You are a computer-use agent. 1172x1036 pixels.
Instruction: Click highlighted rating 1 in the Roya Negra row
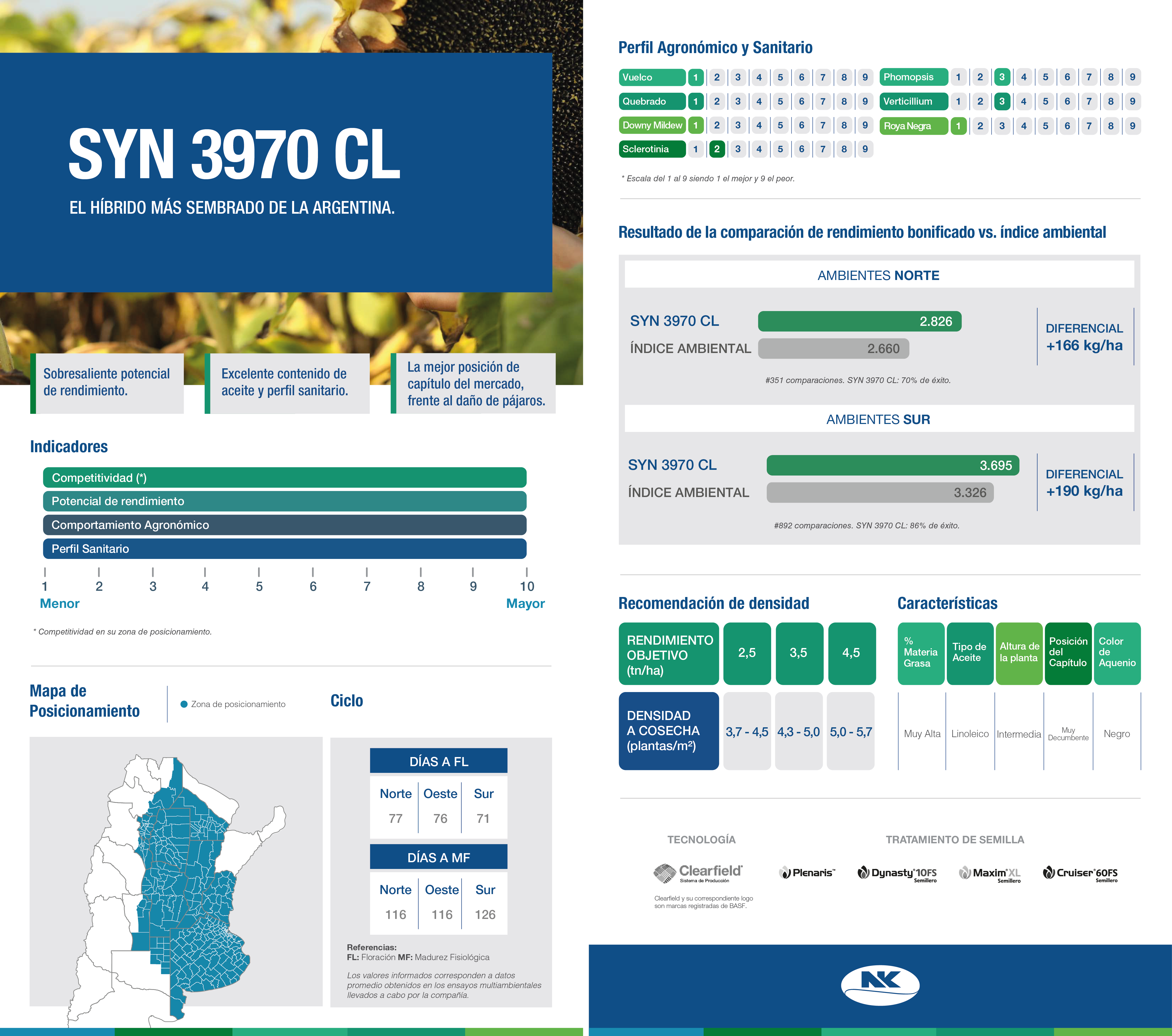tap(958, 126)
